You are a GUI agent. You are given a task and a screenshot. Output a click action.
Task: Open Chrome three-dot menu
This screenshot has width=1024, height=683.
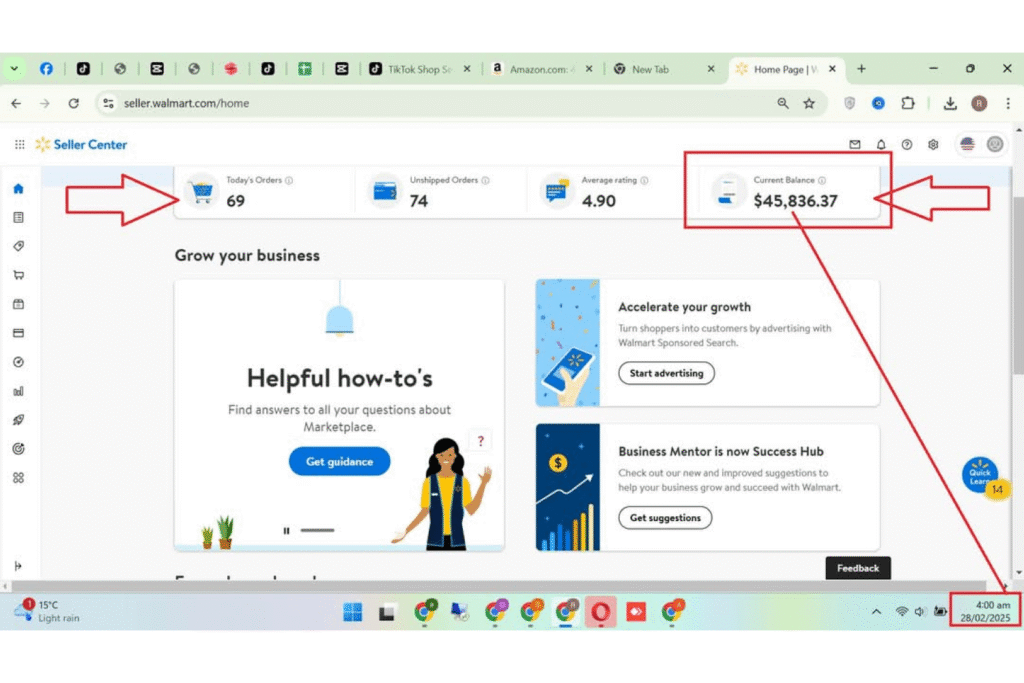(x=1008, y=103)
